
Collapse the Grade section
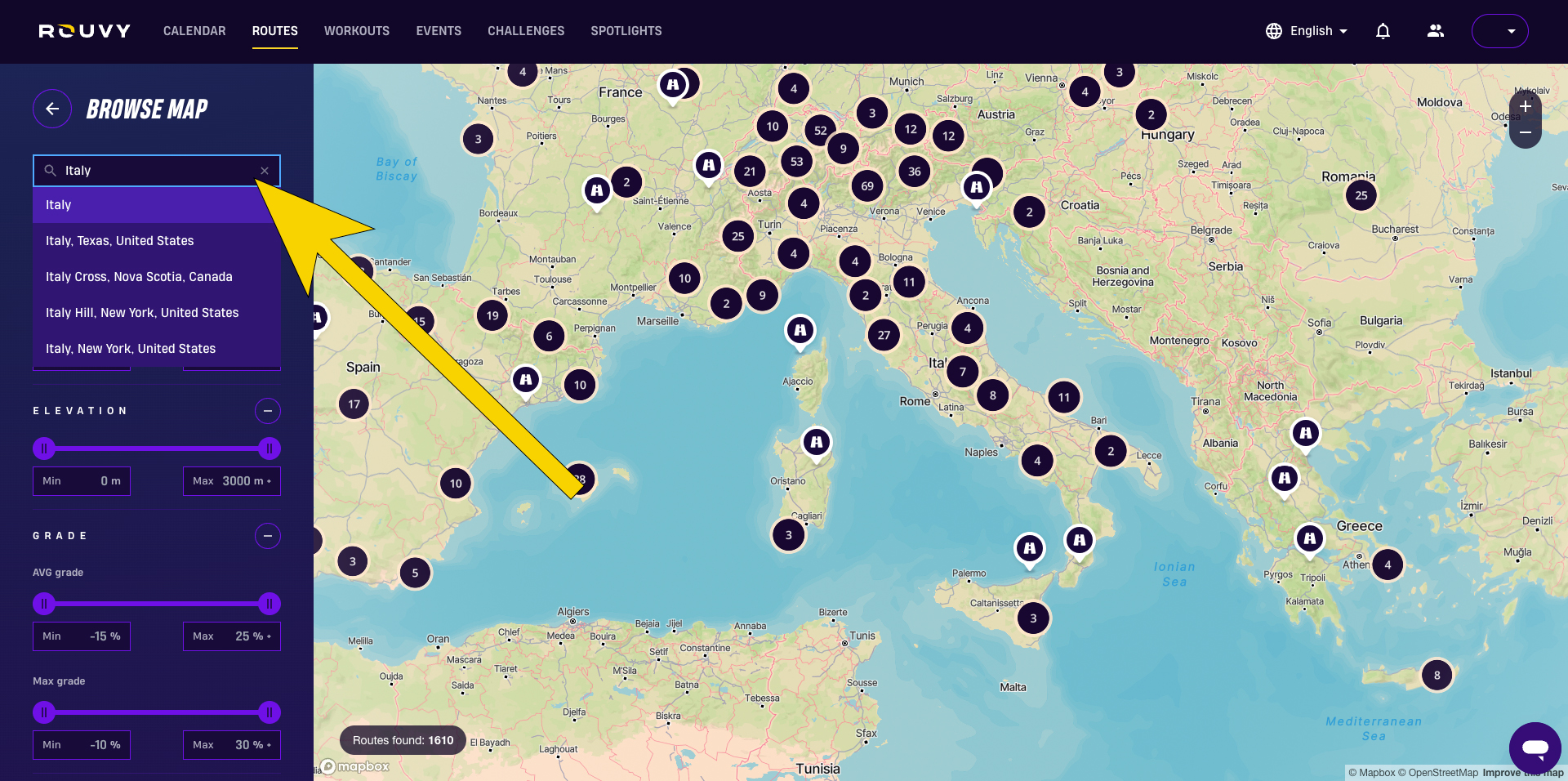268,536
